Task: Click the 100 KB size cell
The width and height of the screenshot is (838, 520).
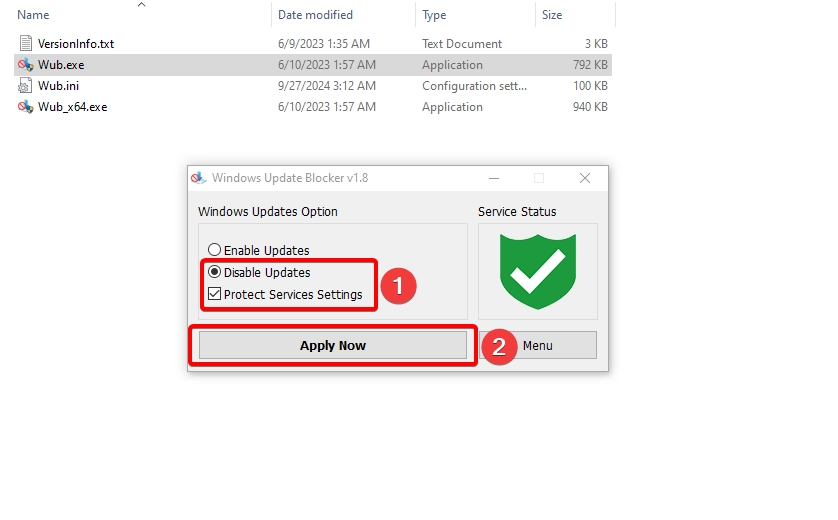Action: pyautogui.click(x=590, y=86)
